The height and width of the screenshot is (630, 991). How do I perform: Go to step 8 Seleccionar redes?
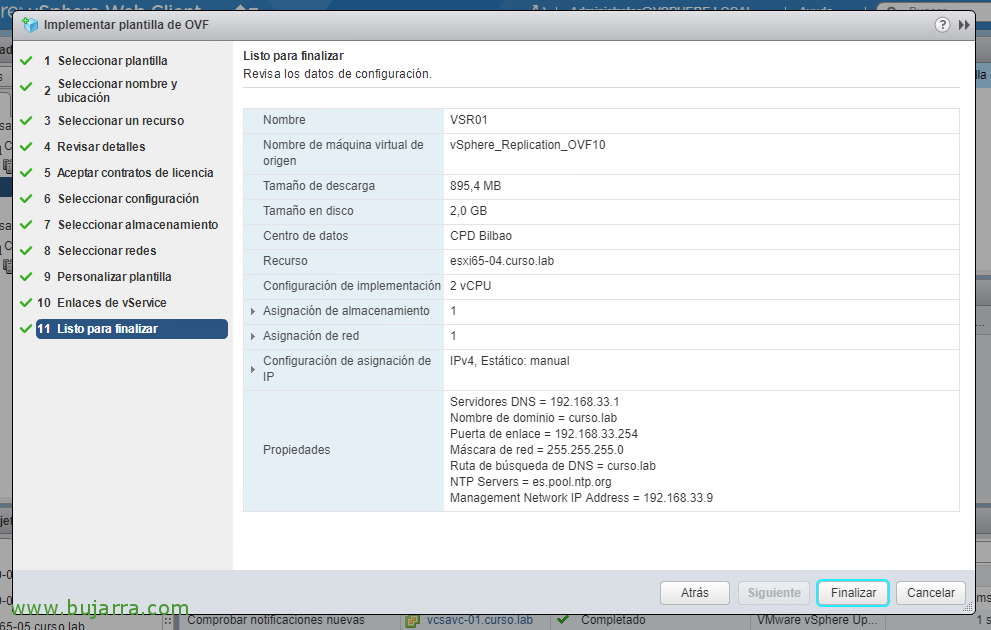pyautogui.click(x=107, y=251)
